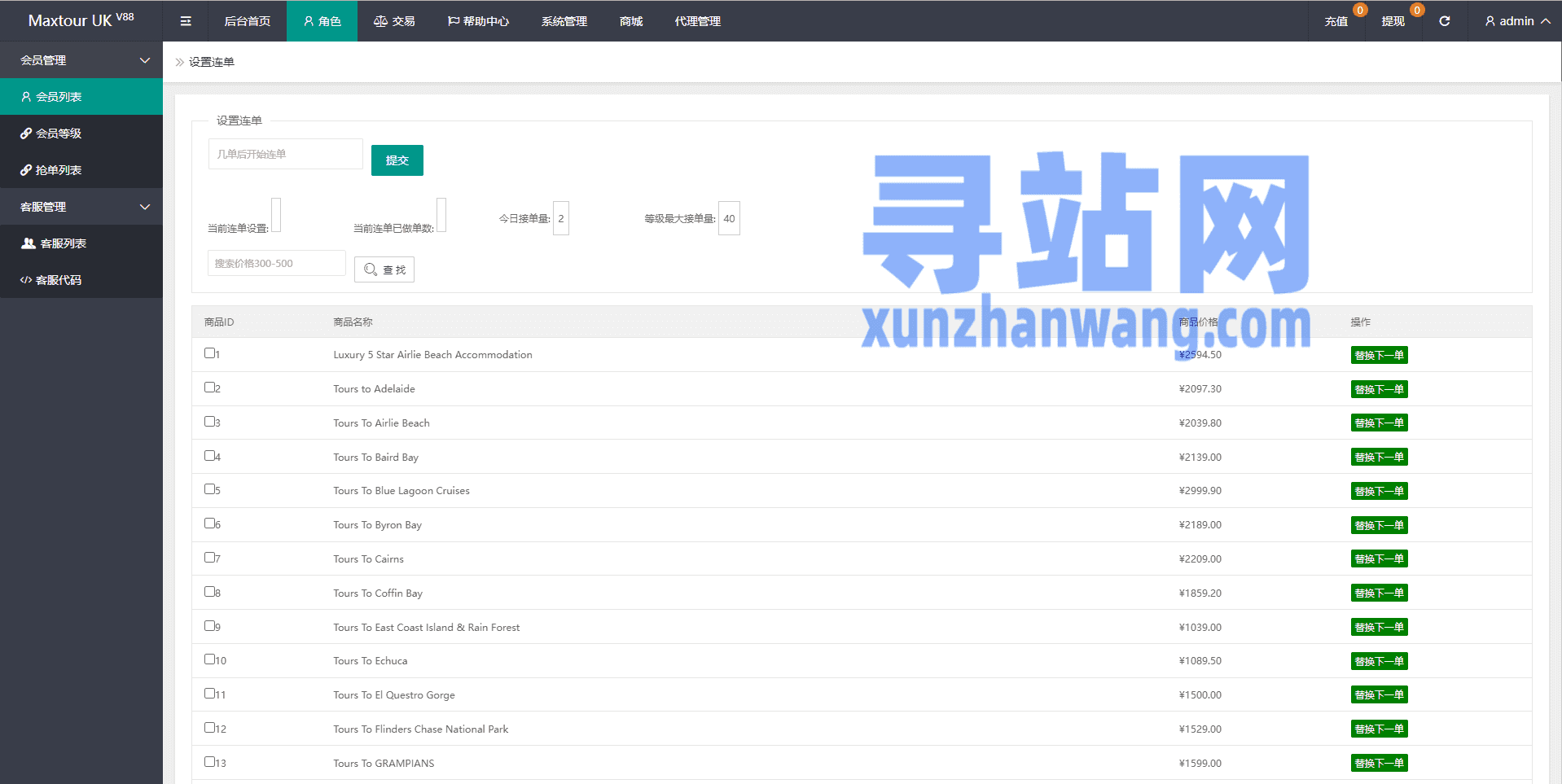Open the 代理管理 top menu
This screenshot has height=784, width=1562.
coord(698,21)
